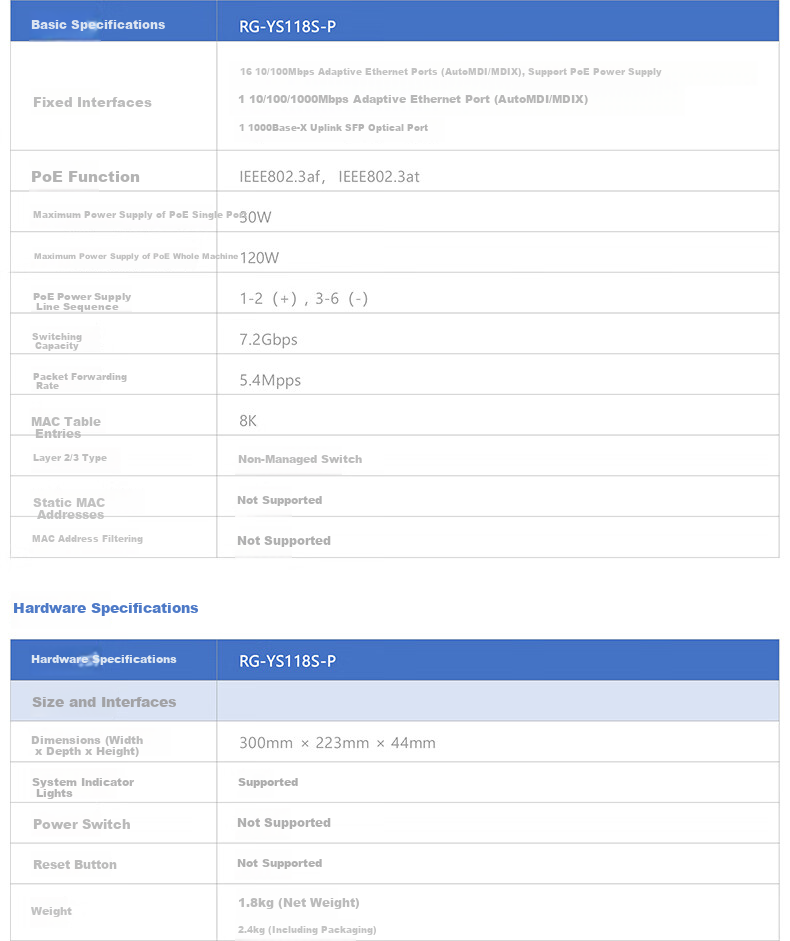Click '1 10/100/1000Mbps Adaptive Ethernet Port' line
Viewport: 790px width, 941px height.
(x=413, y=99)
